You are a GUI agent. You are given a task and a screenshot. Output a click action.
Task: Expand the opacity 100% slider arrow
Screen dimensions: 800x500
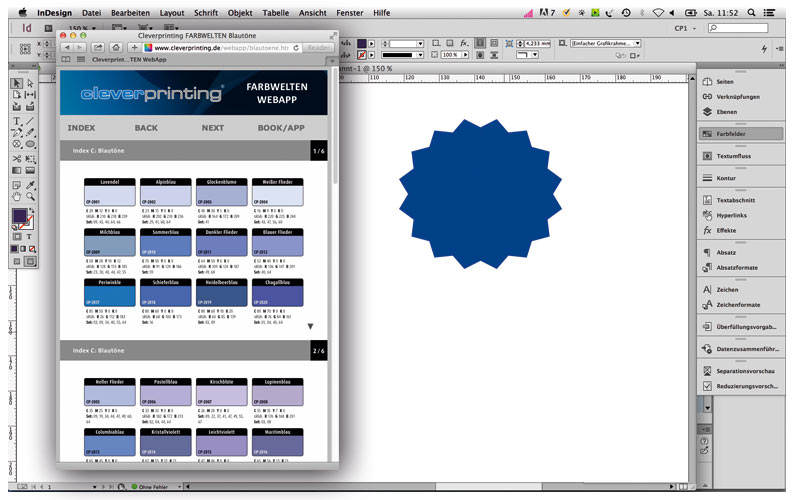(465, 55)
